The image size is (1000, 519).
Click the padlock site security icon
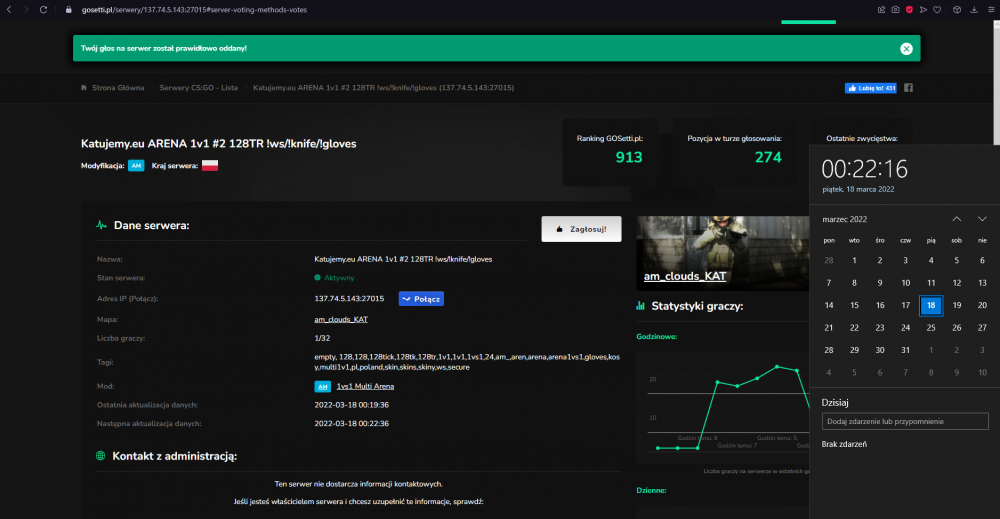coord(69,10)
